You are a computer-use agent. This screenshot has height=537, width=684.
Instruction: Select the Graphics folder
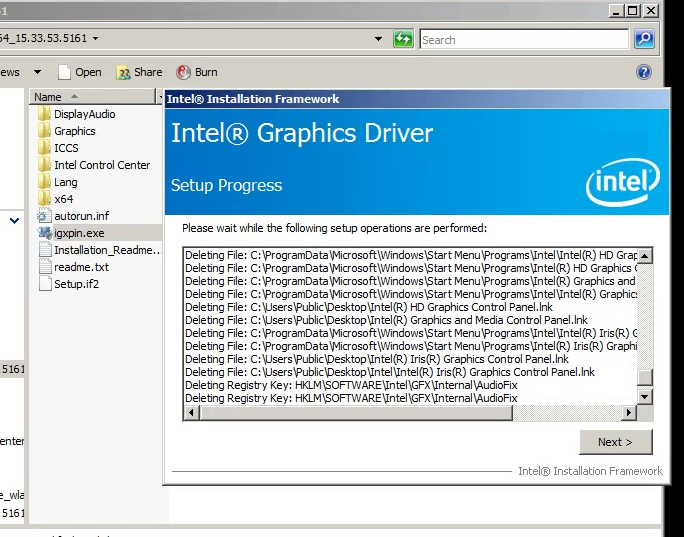74,131
